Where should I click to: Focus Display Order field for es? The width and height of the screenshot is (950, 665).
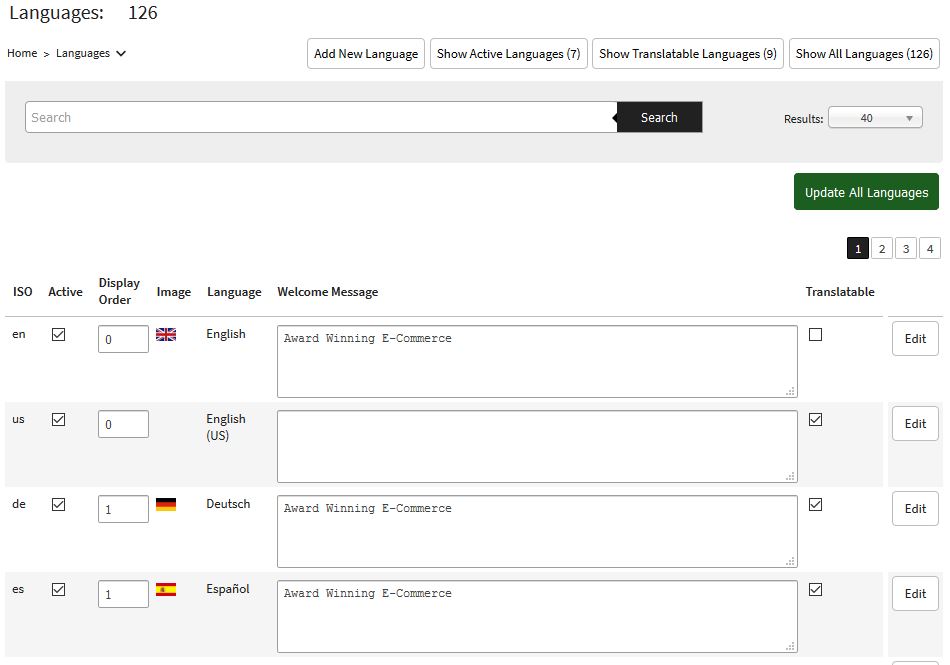[124, 594]
